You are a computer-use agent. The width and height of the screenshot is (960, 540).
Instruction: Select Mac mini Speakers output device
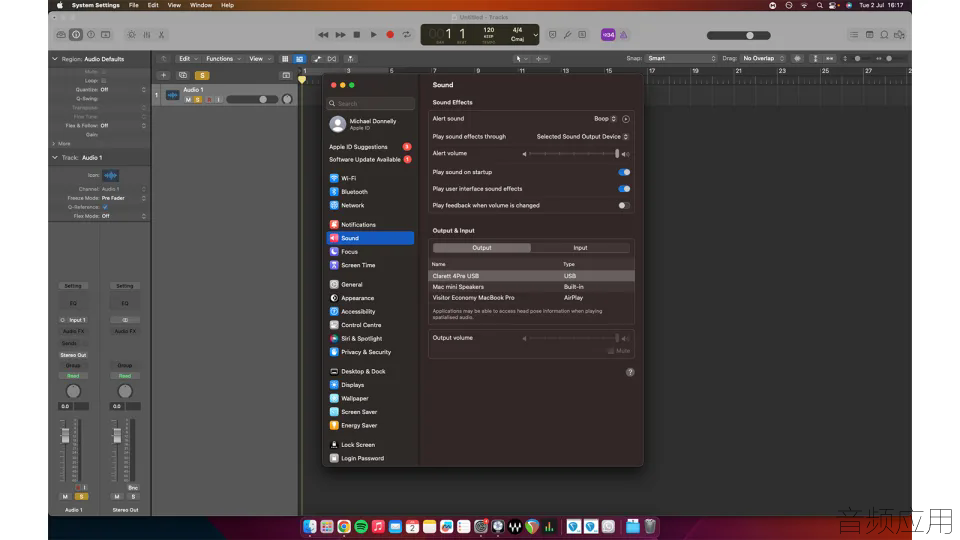[x=531, y=287]
